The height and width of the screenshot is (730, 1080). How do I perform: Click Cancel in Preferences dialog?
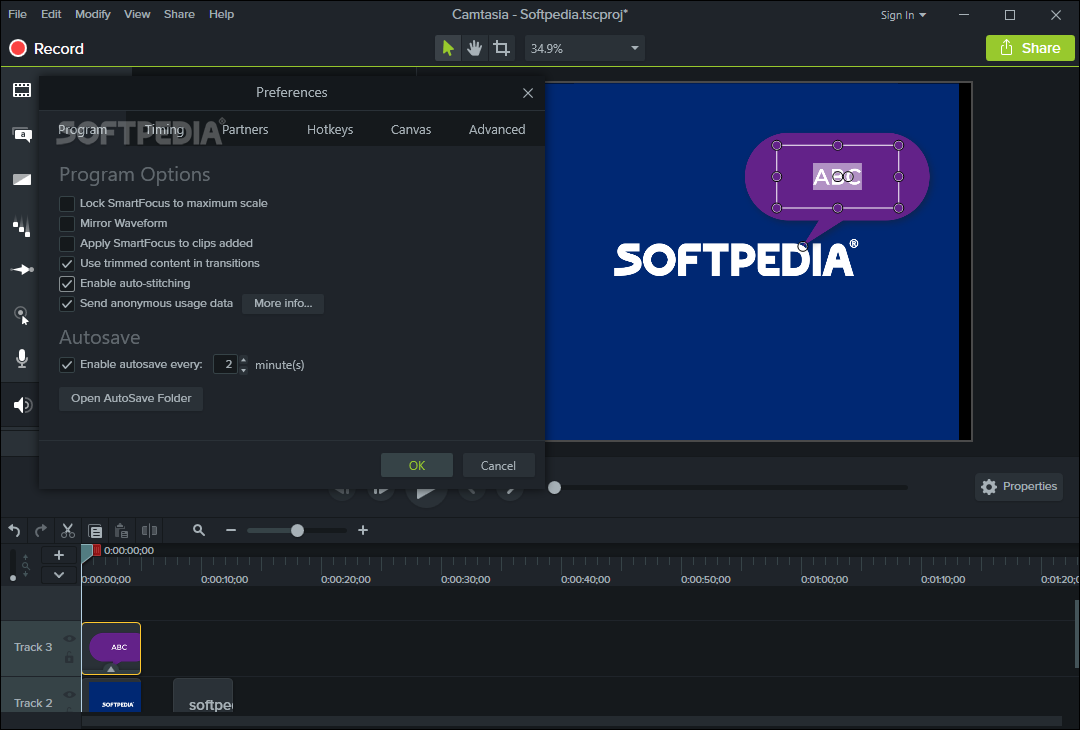point(498,466)
